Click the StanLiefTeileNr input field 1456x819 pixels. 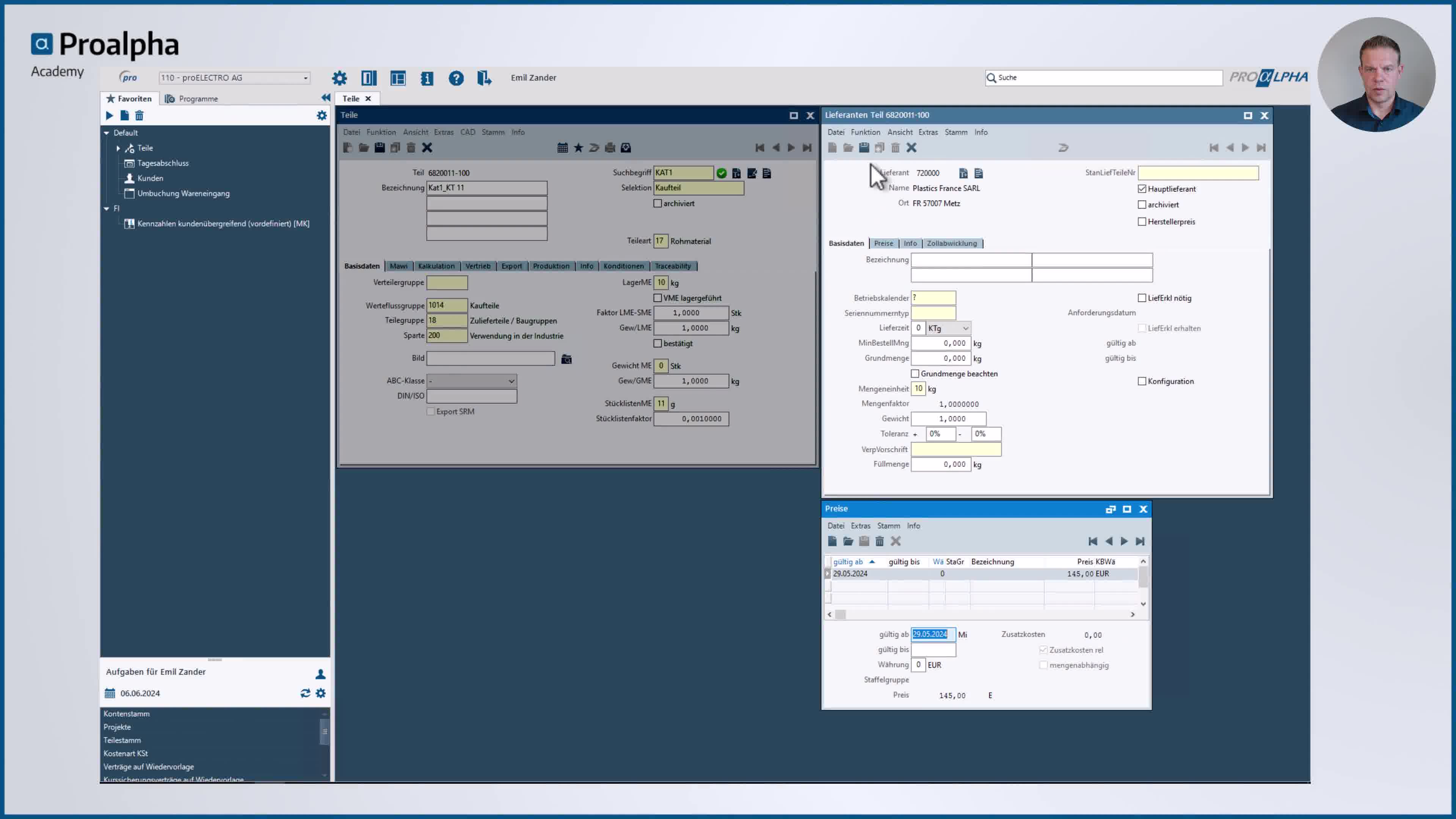point(1198,173)
